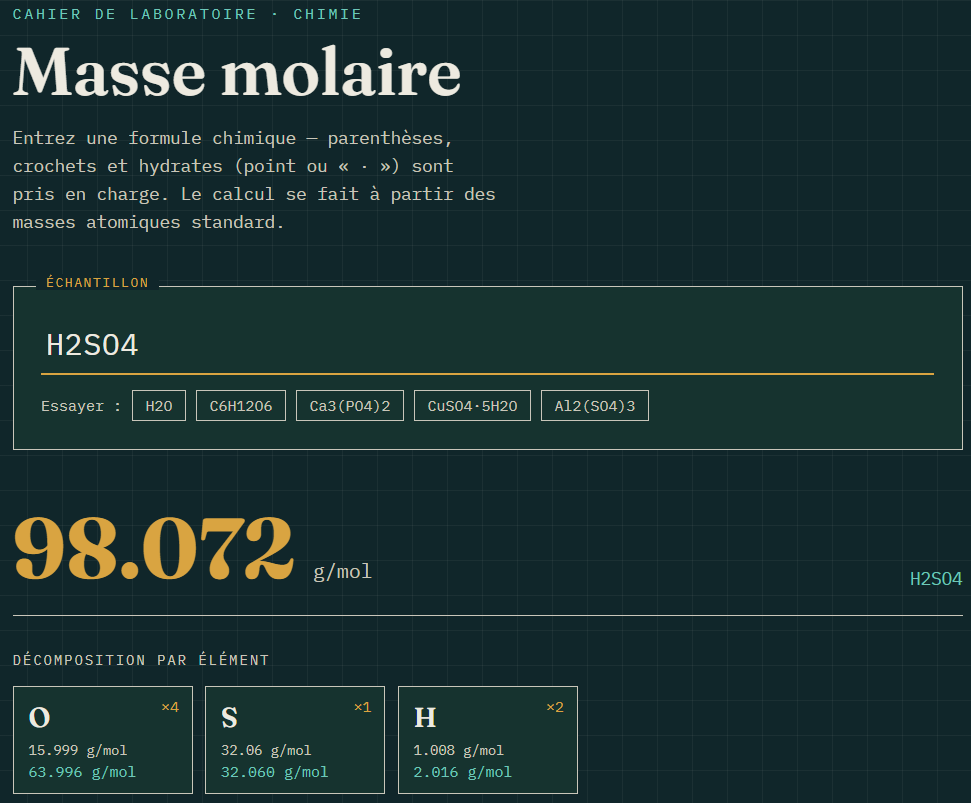This screenshot has height=803, width=971.
Task: Pick the Al2(SO4)3 sample button
Action: pos(594,406)
